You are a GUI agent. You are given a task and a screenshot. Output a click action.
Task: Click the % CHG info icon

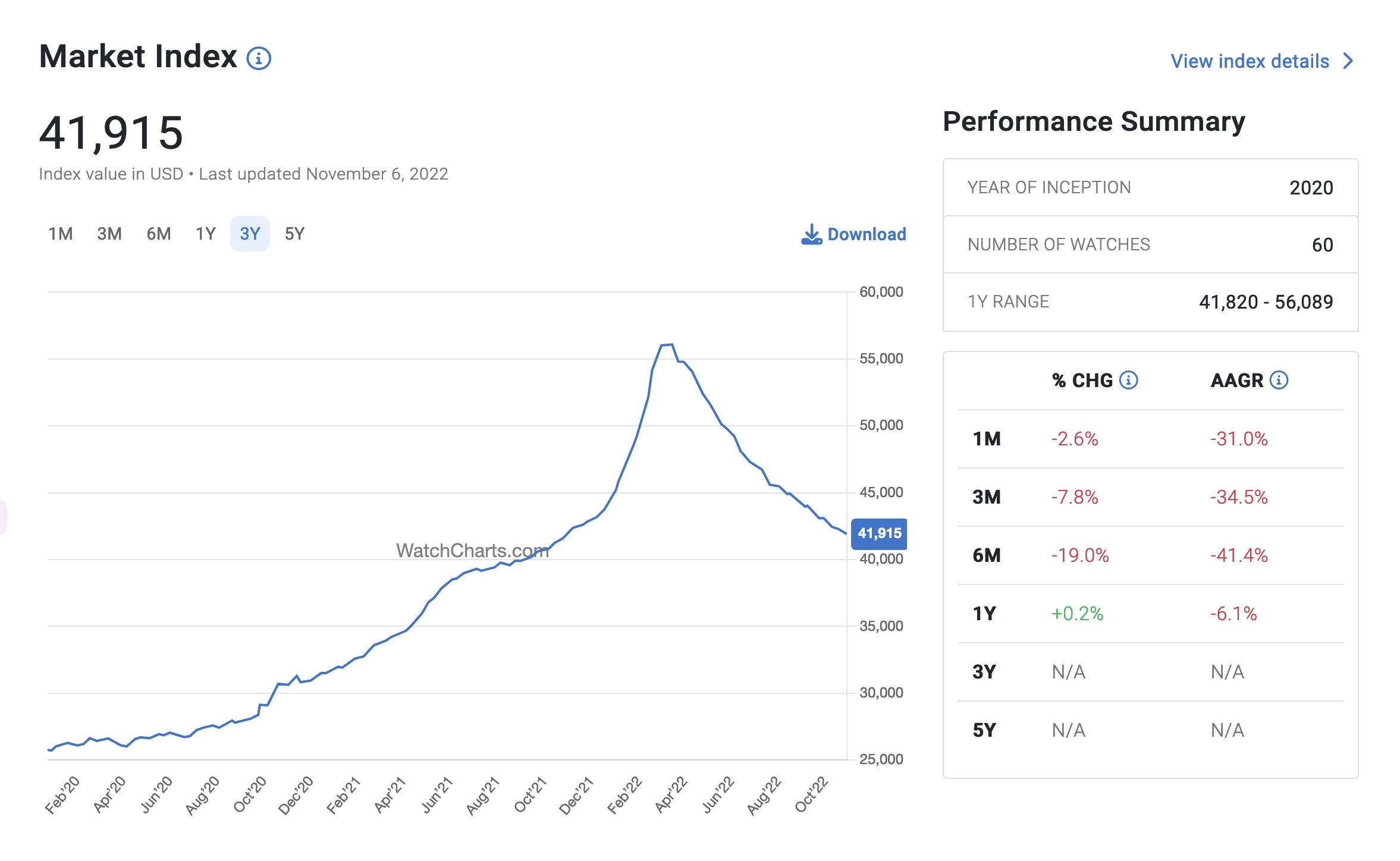coord(1128,380)
